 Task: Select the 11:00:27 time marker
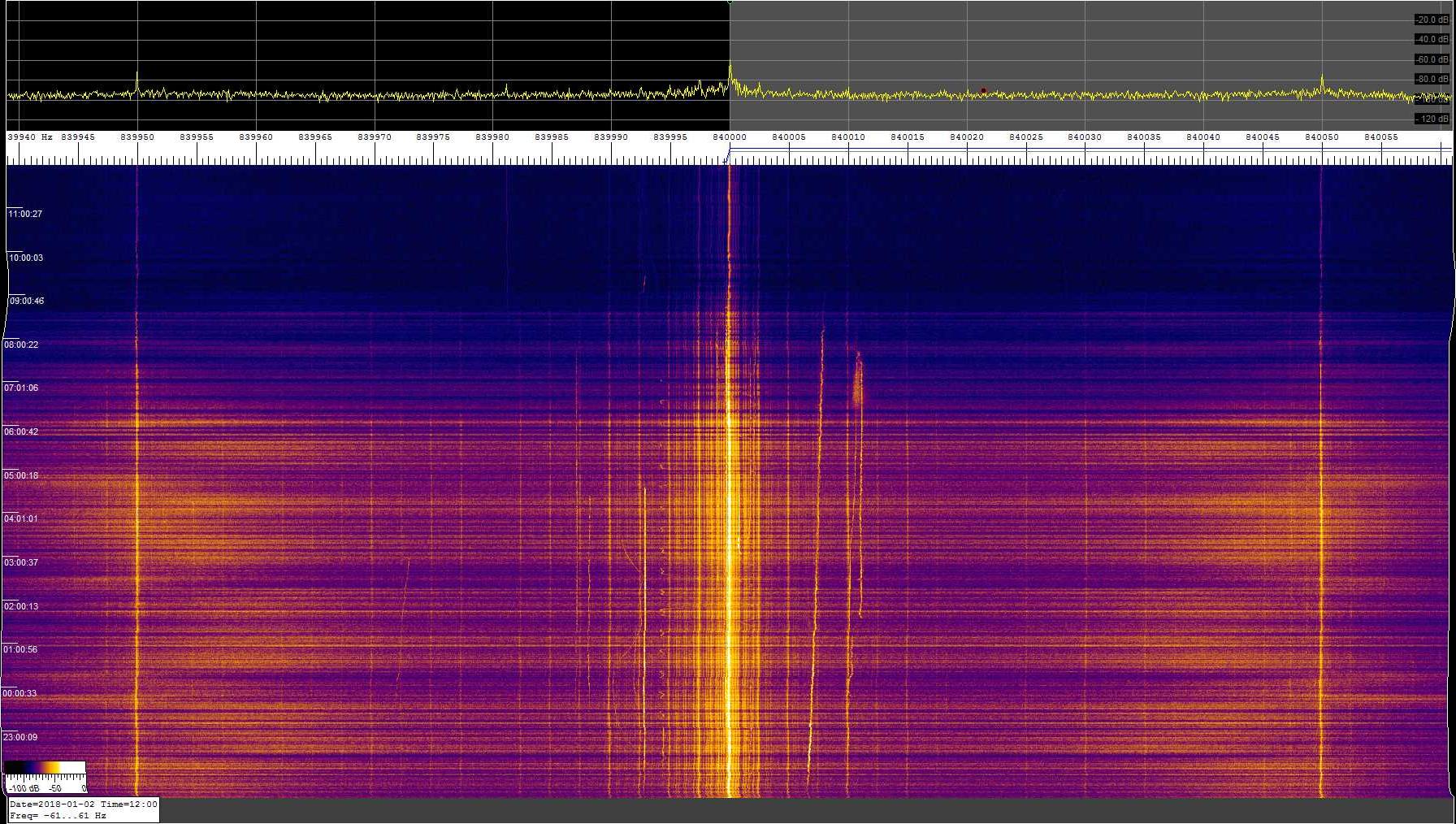25,214
